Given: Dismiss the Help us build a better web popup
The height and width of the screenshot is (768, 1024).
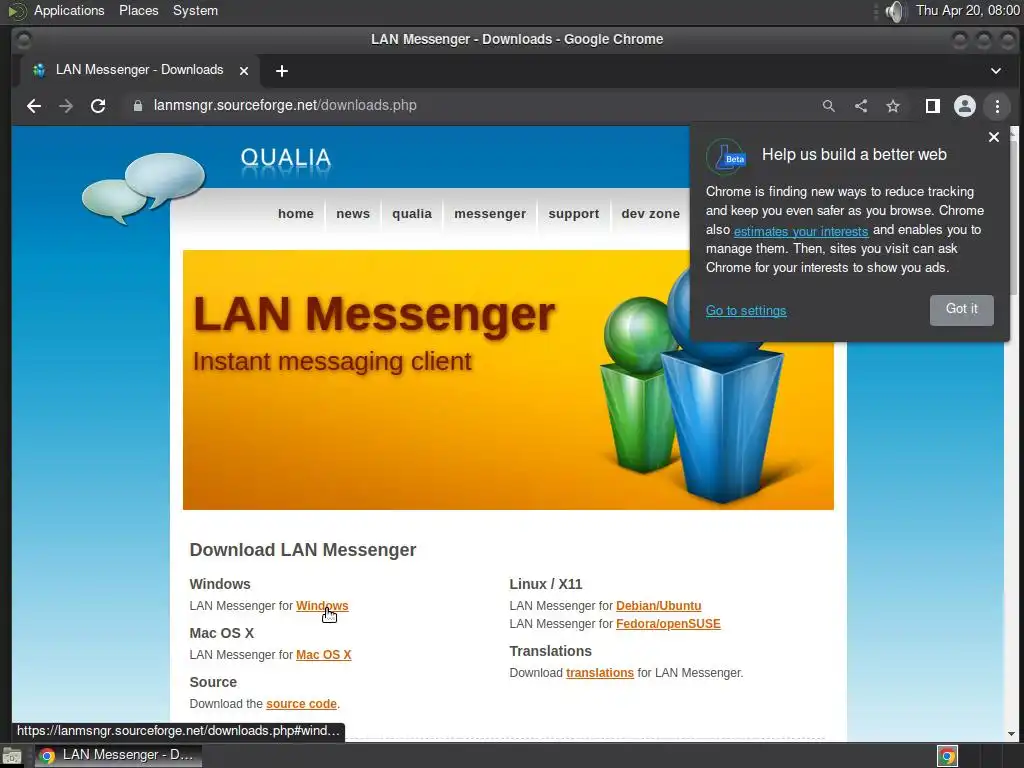Looking at the screenshot, I should click(x=994, y=137).
